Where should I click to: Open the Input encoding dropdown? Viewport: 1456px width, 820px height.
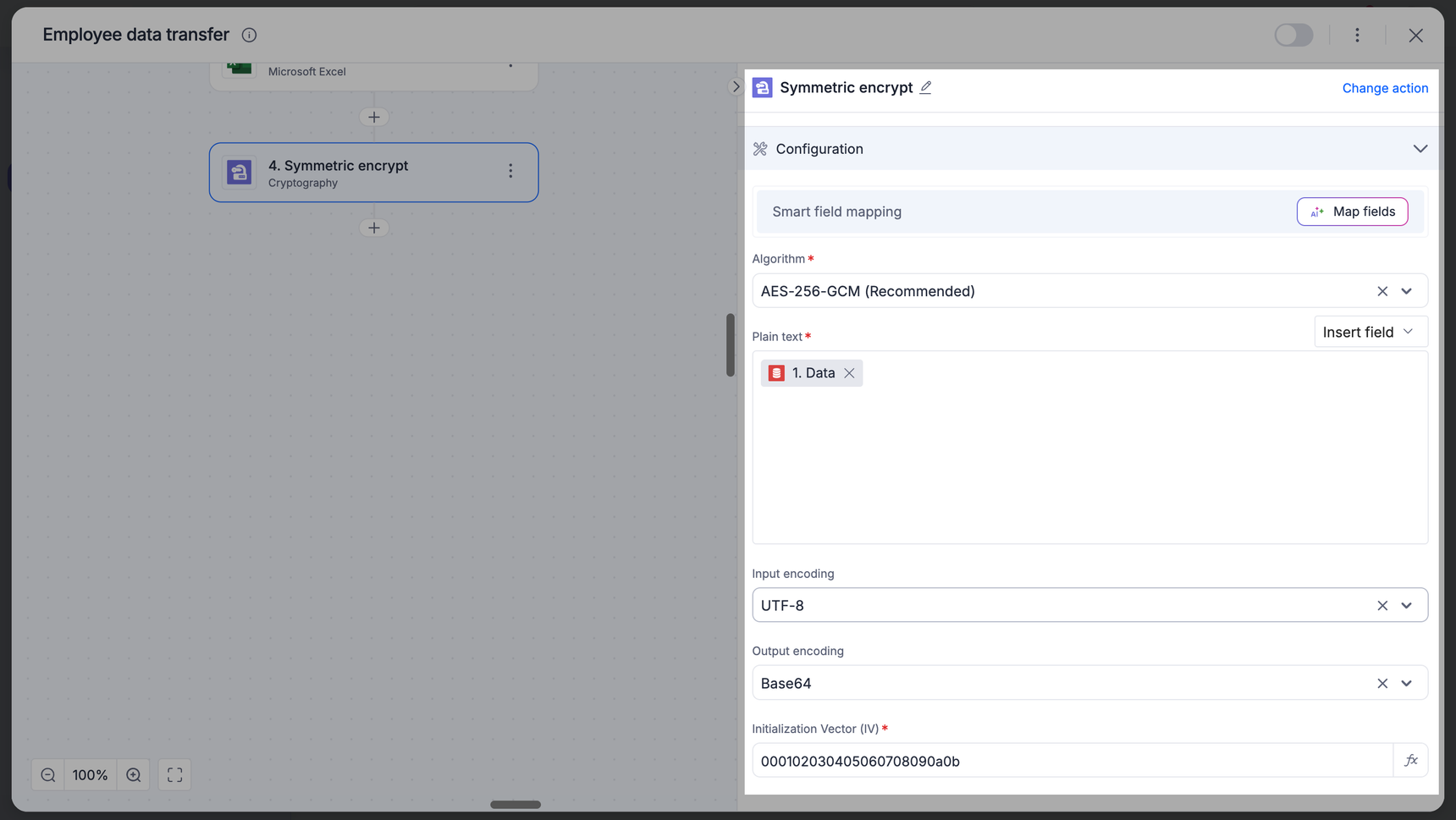[1407, 606]
